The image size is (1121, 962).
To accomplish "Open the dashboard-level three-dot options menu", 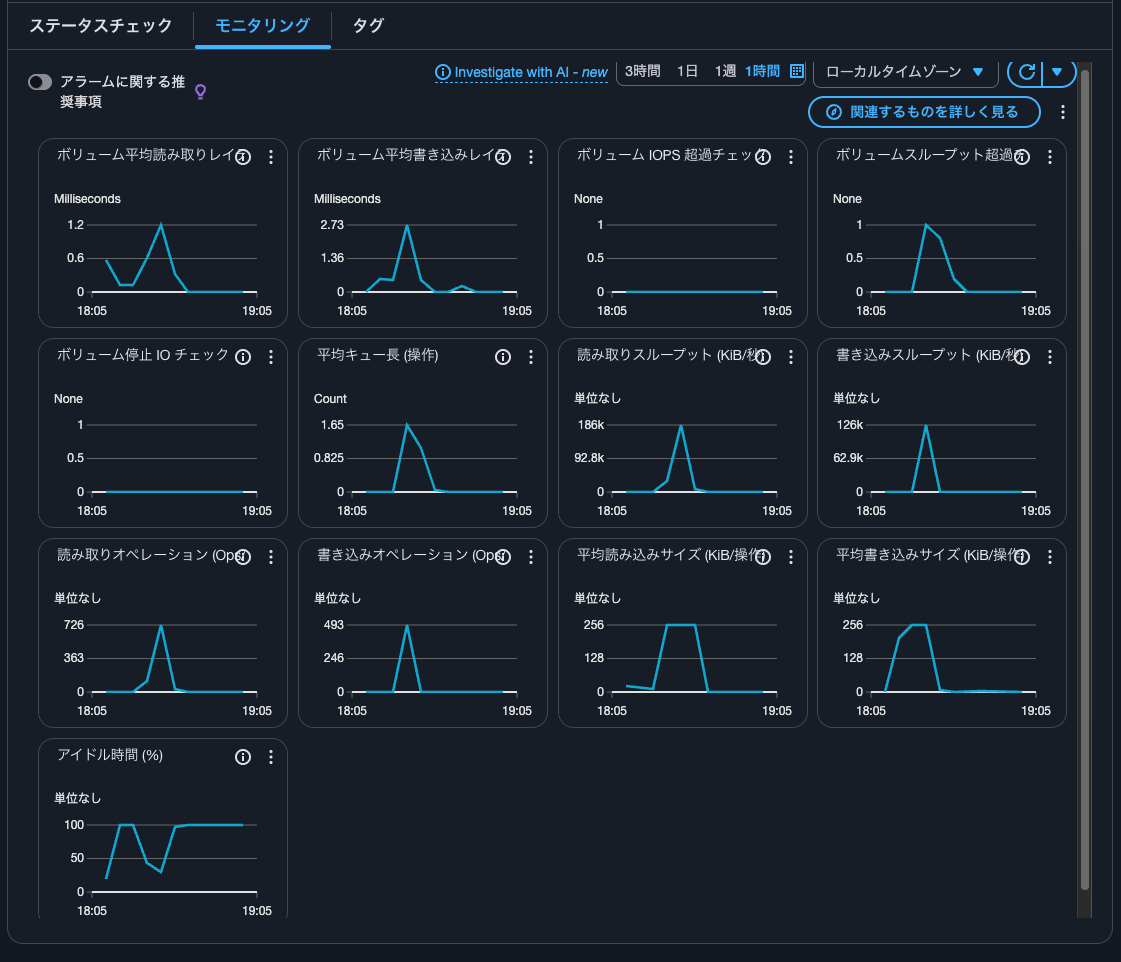I will click(1063, 112).
